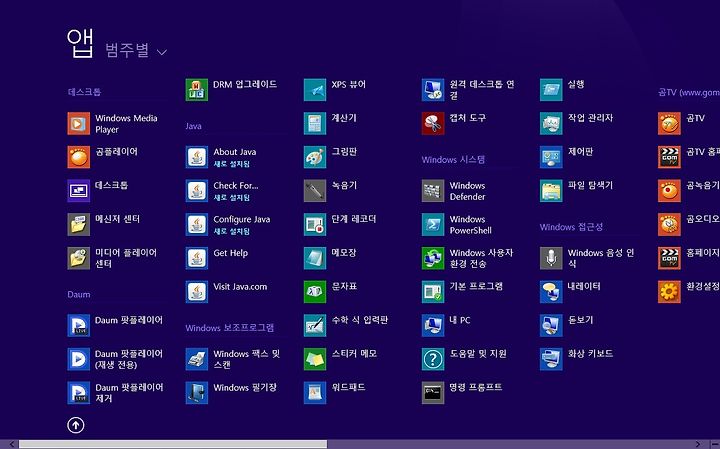Open Daum 팟플레이어 (재생 전용) icon
This screenshot has width=720, height=449.
[79, 359]
